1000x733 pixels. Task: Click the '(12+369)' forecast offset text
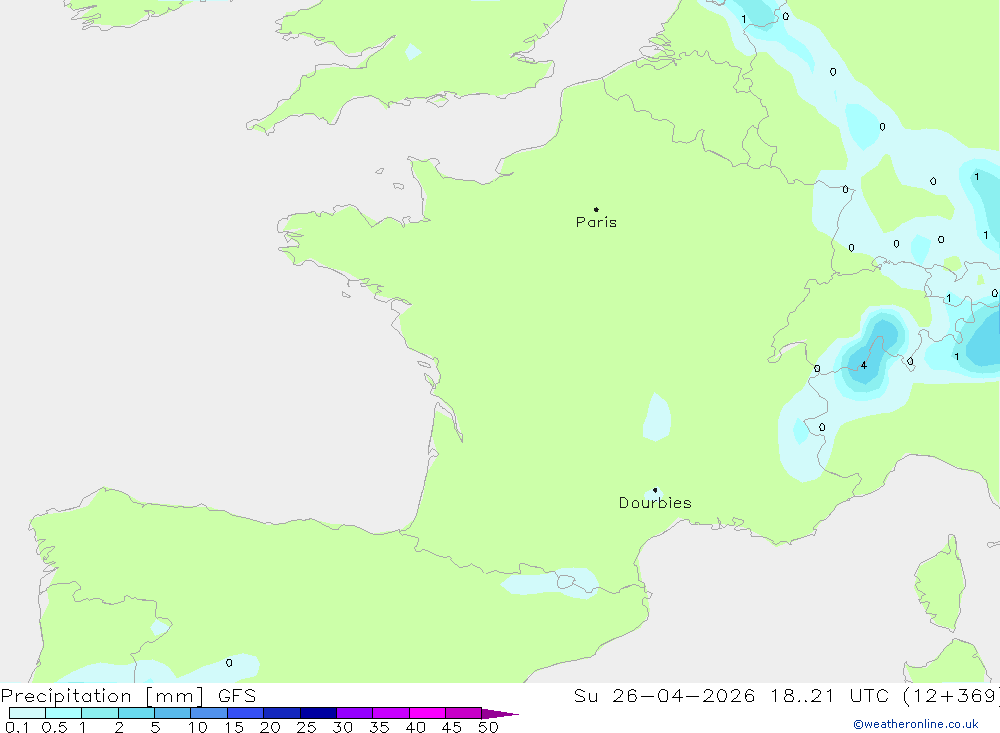pos(951,695)
